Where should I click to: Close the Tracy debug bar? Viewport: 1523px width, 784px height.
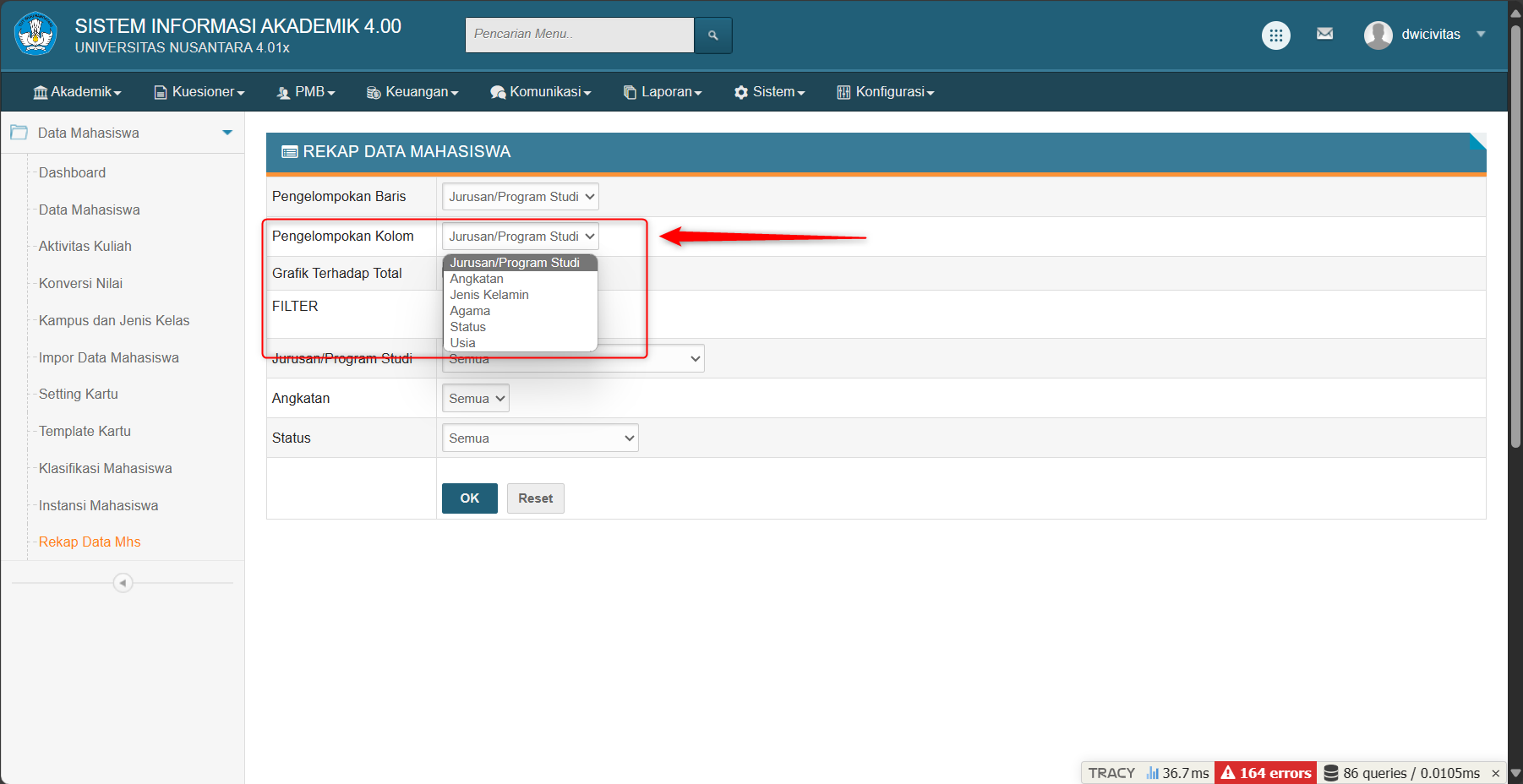coord(1495,773)
